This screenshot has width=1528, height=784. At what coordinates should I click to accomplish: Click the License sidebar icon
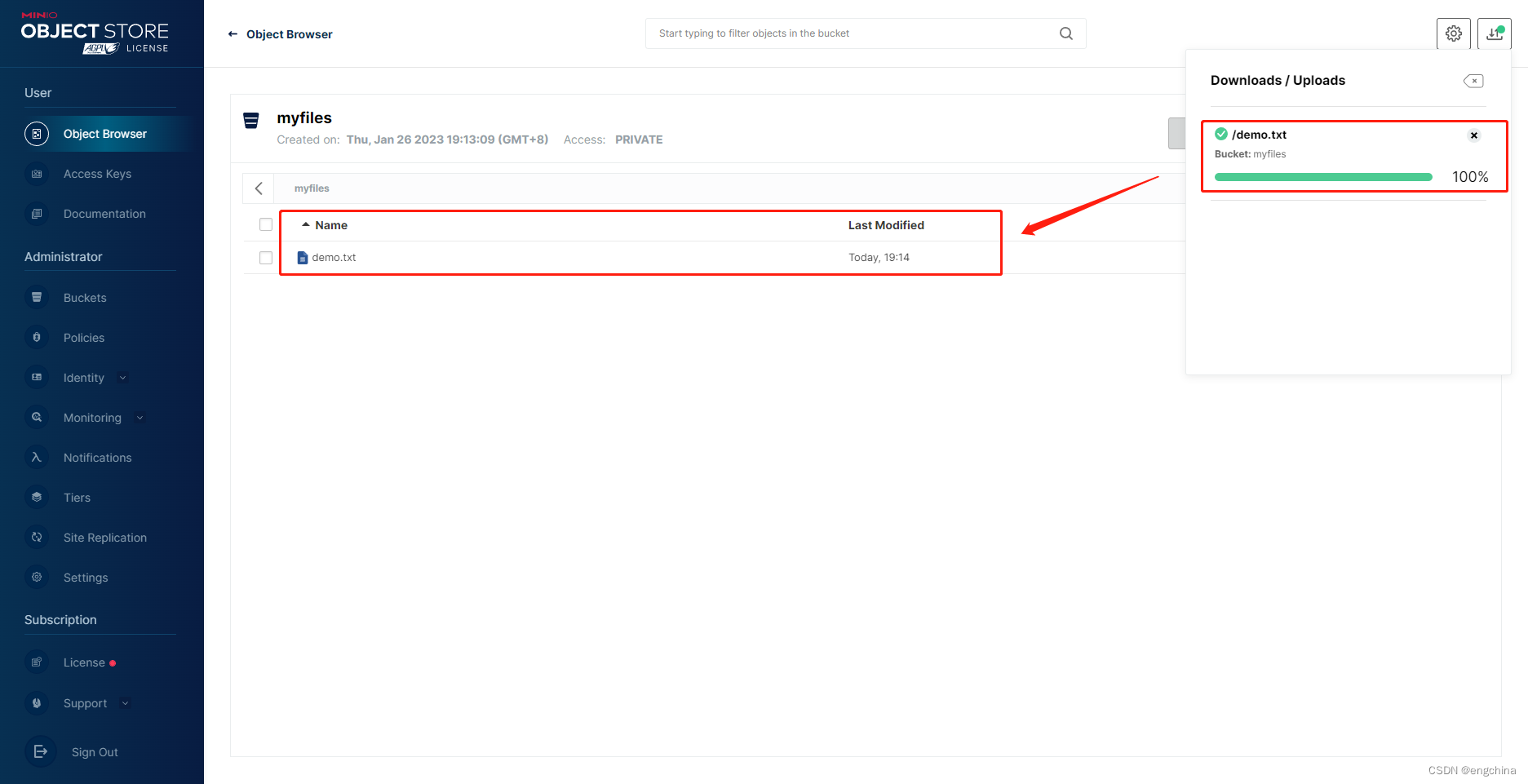coord(37,662)
